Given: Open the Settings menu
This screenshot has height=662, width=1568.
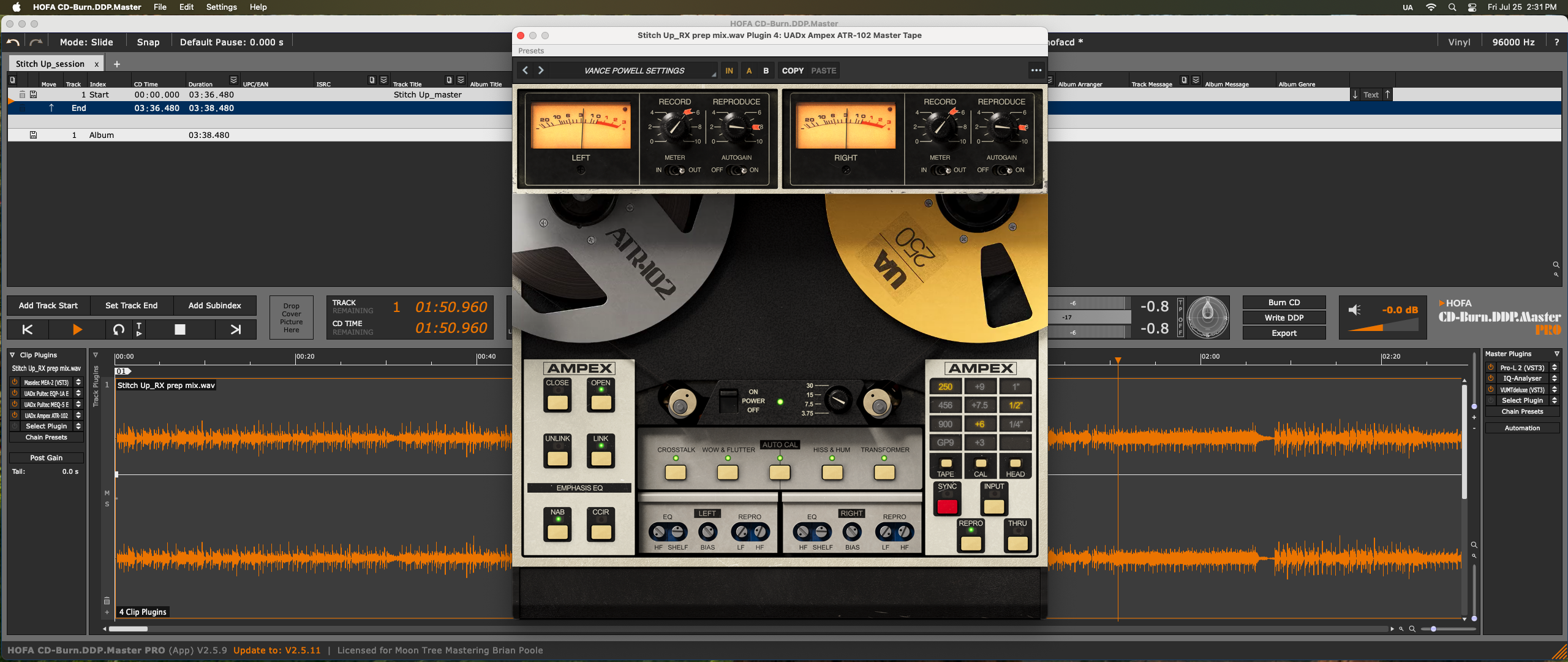Looking at the screenshot, I should coord(221,7).
